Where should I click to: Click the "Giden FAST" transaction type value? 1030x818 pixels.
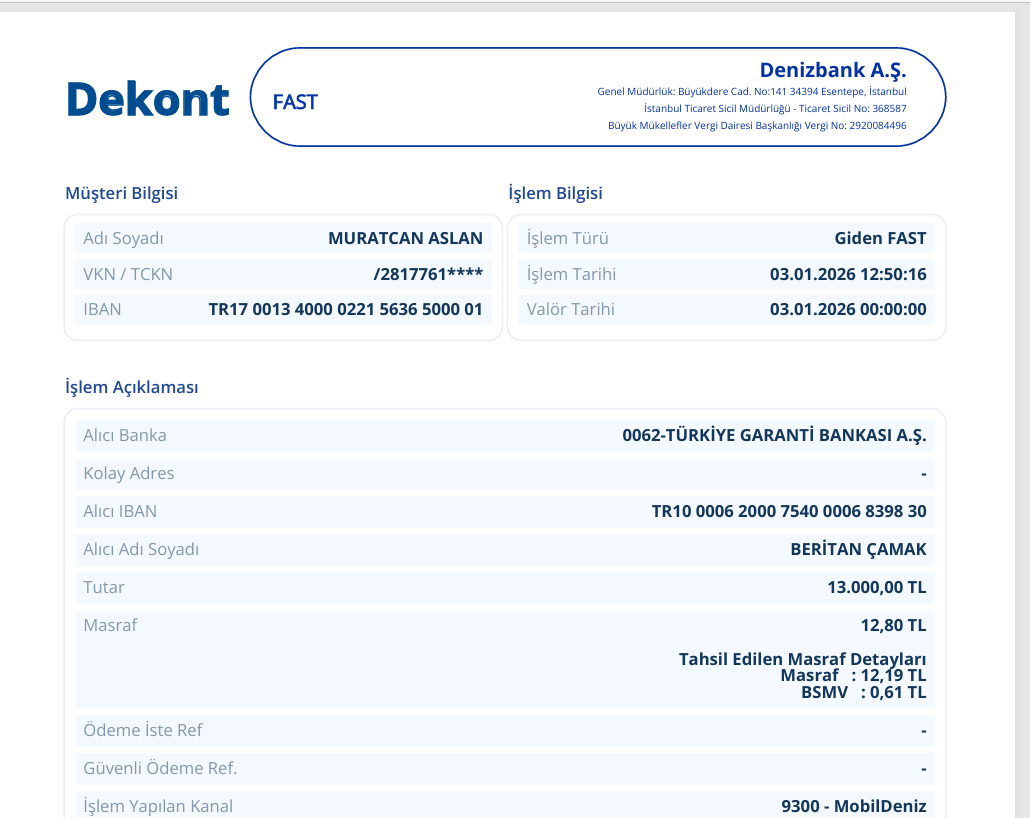pos(880,238)
